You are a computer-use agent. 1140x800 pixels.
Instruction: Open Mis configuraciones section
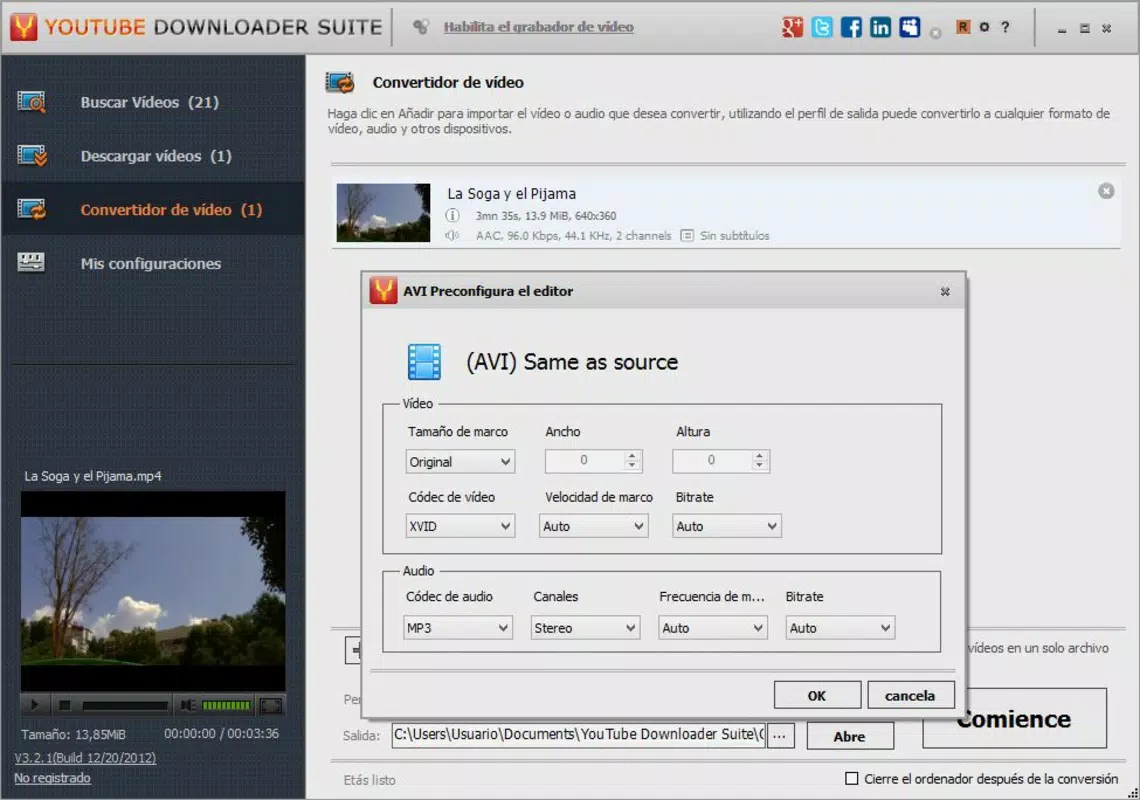(x=153, y=263)
